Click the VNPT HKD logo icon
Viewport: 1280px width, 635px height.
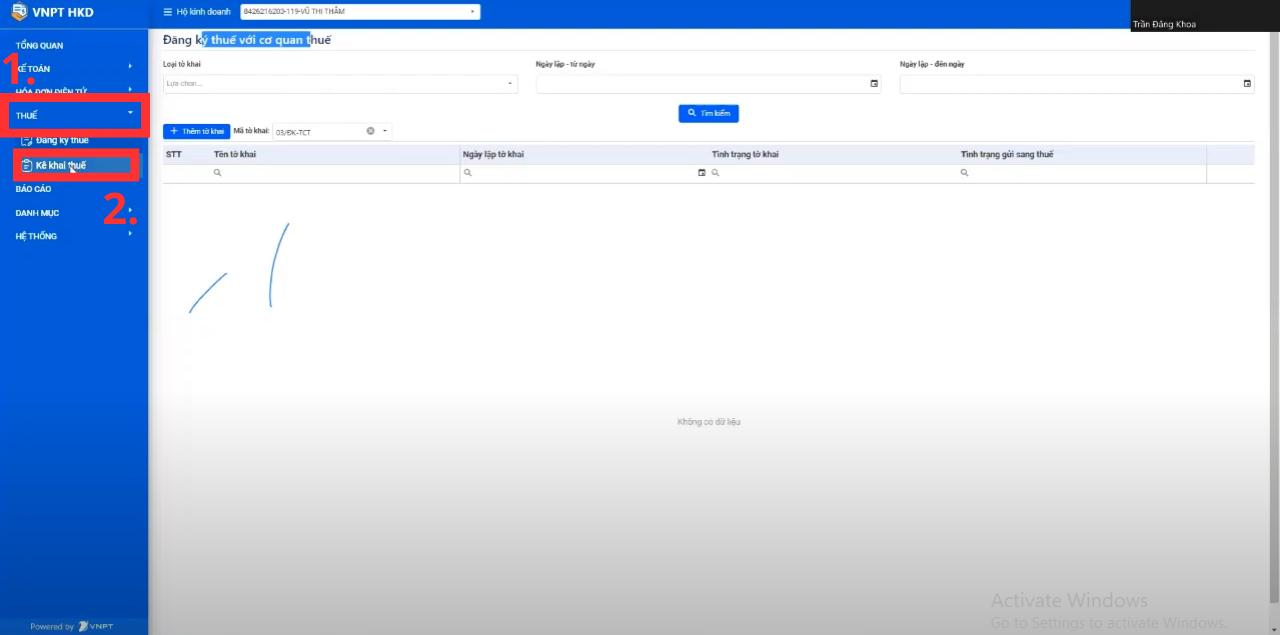point(18,12)
